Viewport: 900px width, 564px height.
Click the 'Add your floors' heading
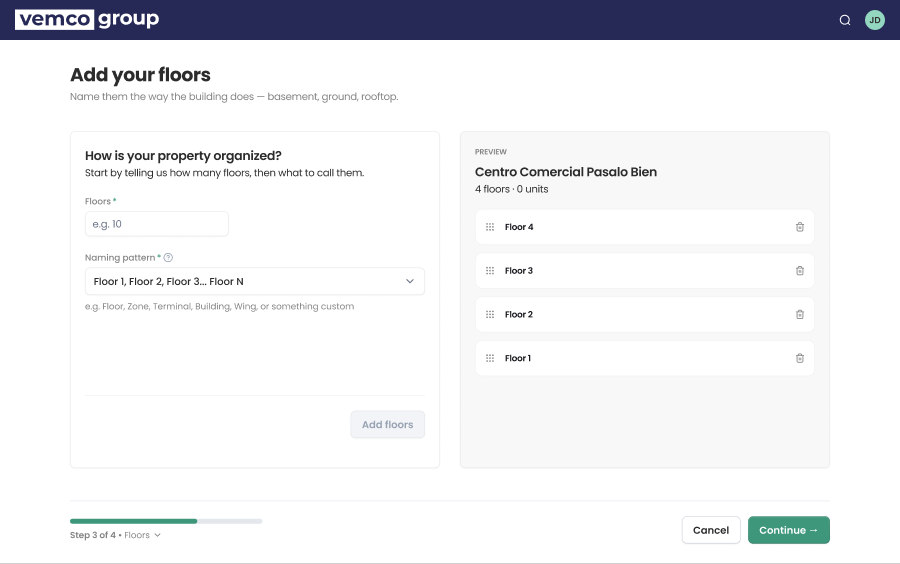[x=140, y=75]
